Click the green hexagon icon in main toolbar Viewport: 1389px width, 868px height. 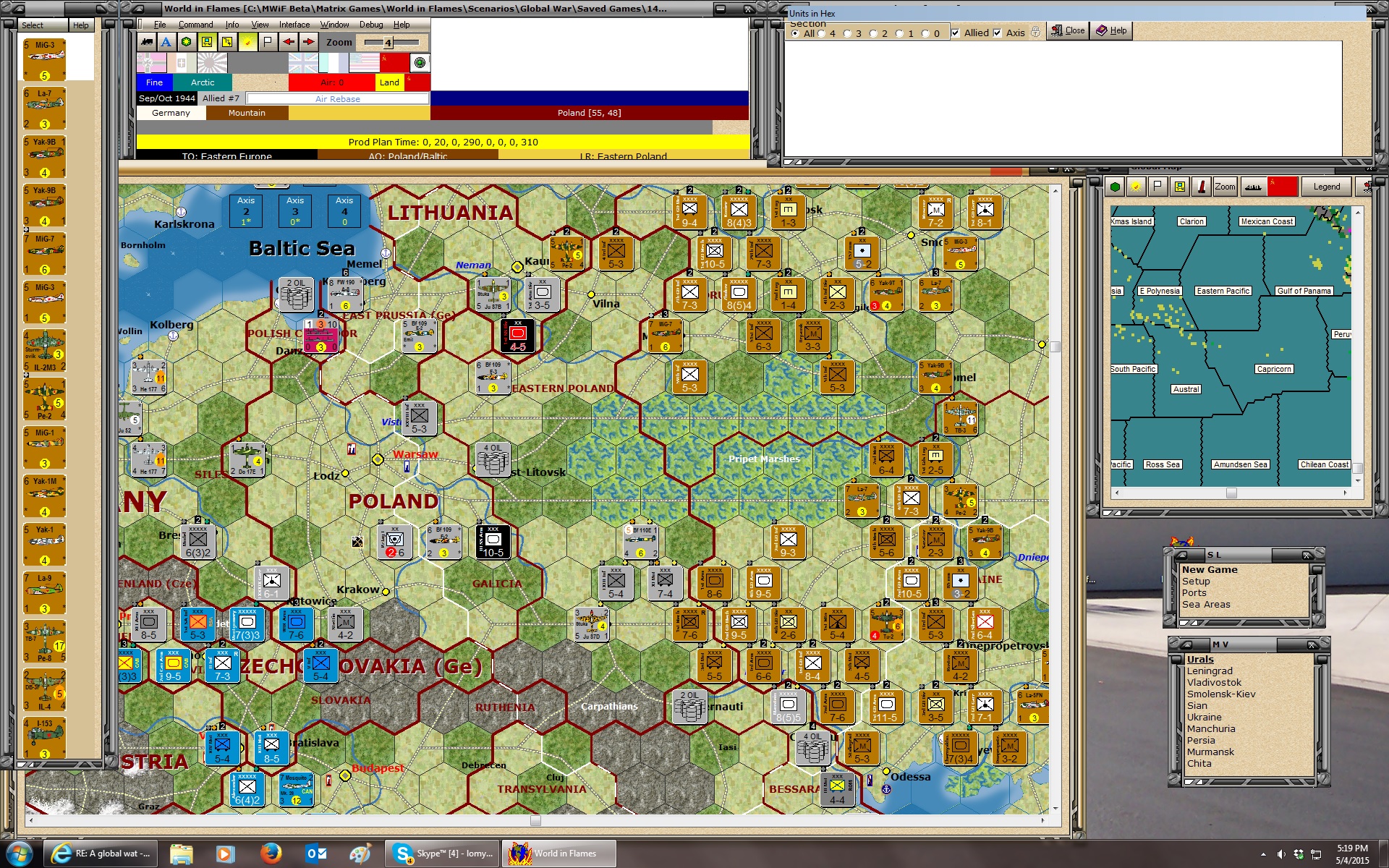[x=187, y=42]
